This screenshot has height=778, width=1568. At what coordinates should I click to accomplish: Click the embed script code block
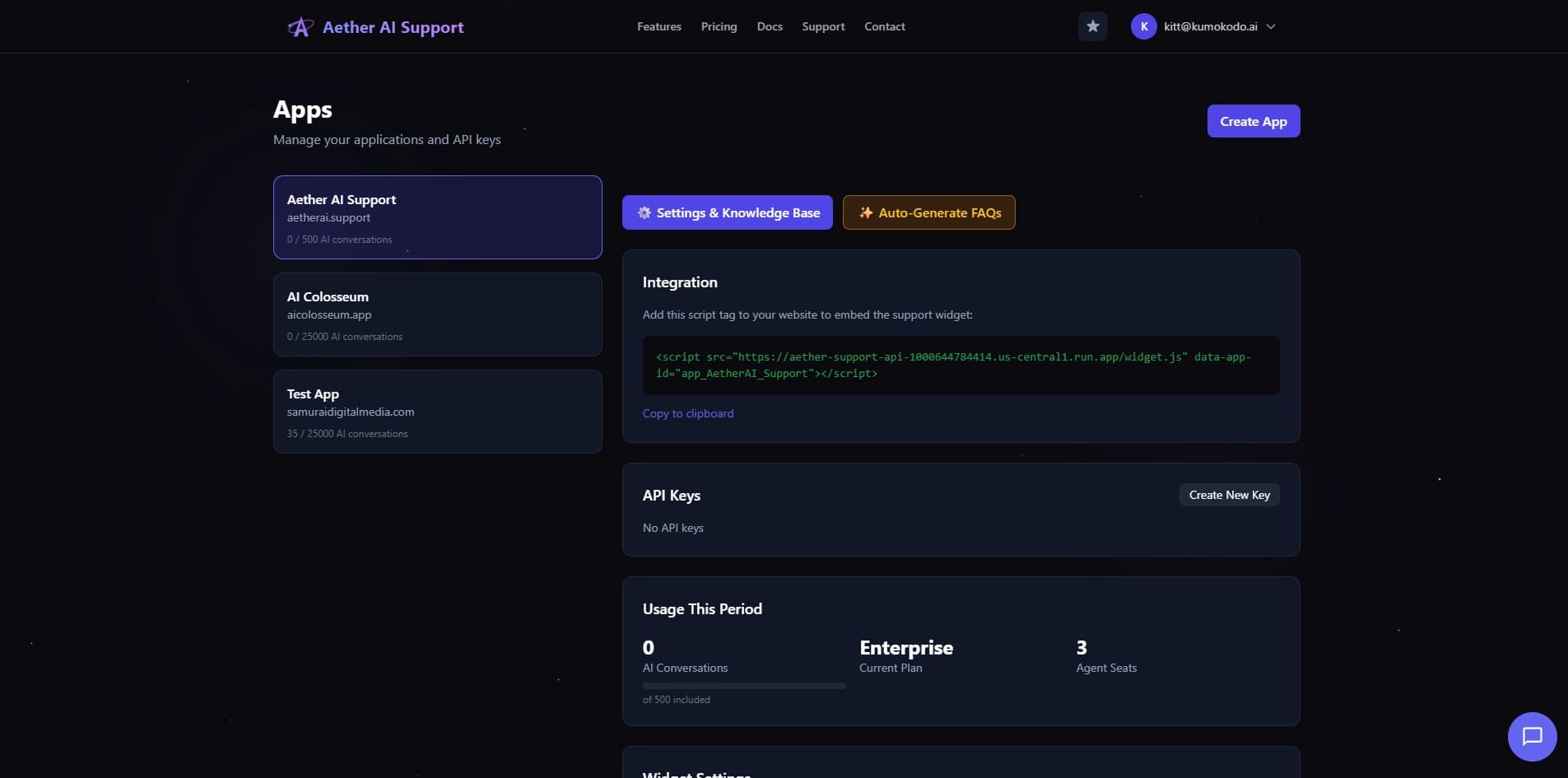[961, 365]
